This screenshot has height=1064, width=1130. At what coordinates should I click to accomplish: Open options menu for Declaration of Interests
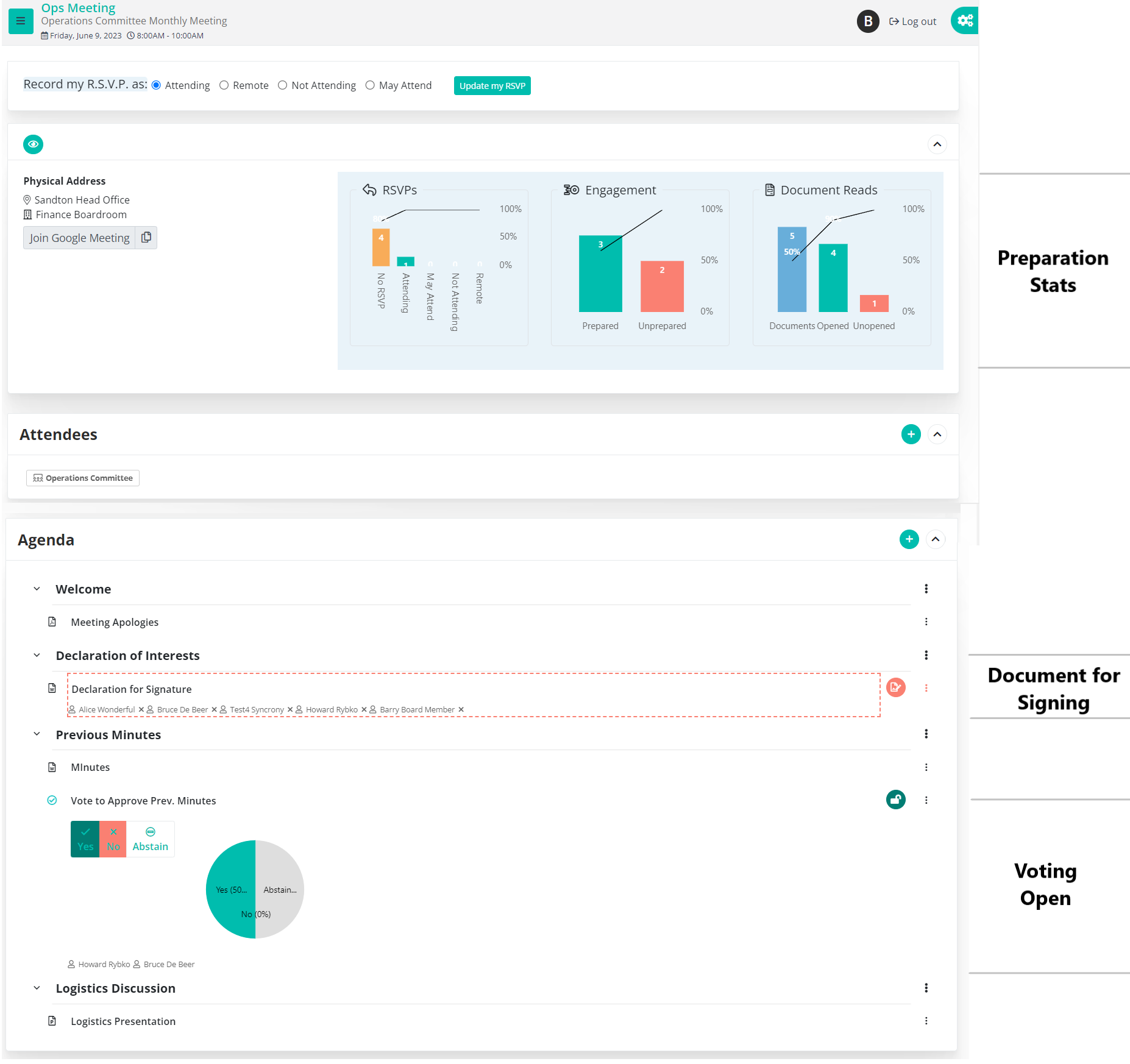926,655
